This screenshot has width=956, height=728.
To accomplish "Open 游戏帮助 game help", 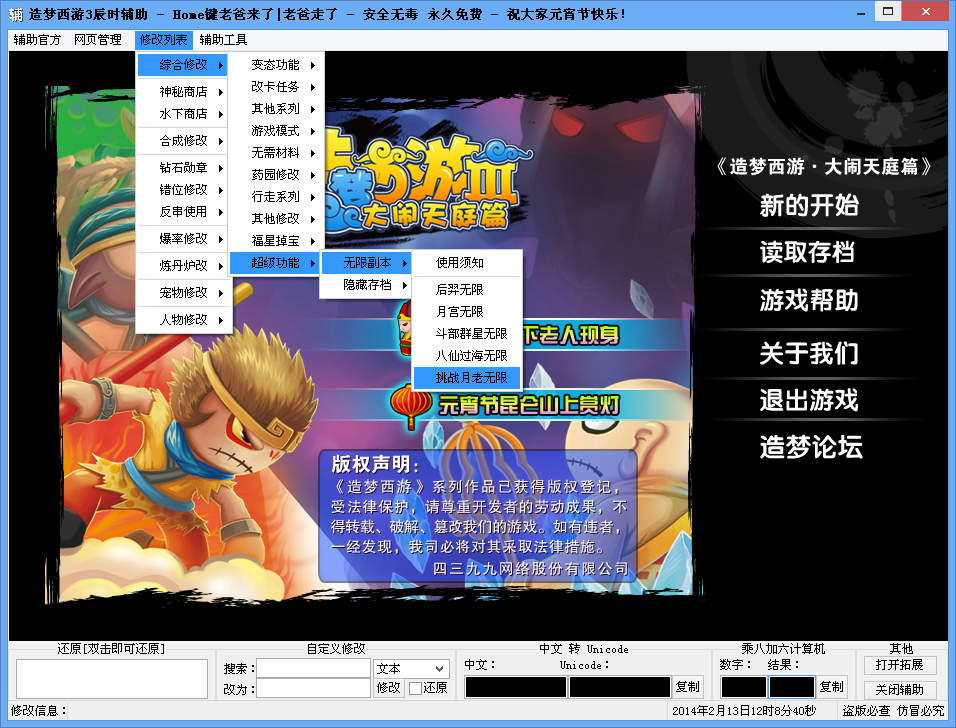I will click(x=809, y=300).
